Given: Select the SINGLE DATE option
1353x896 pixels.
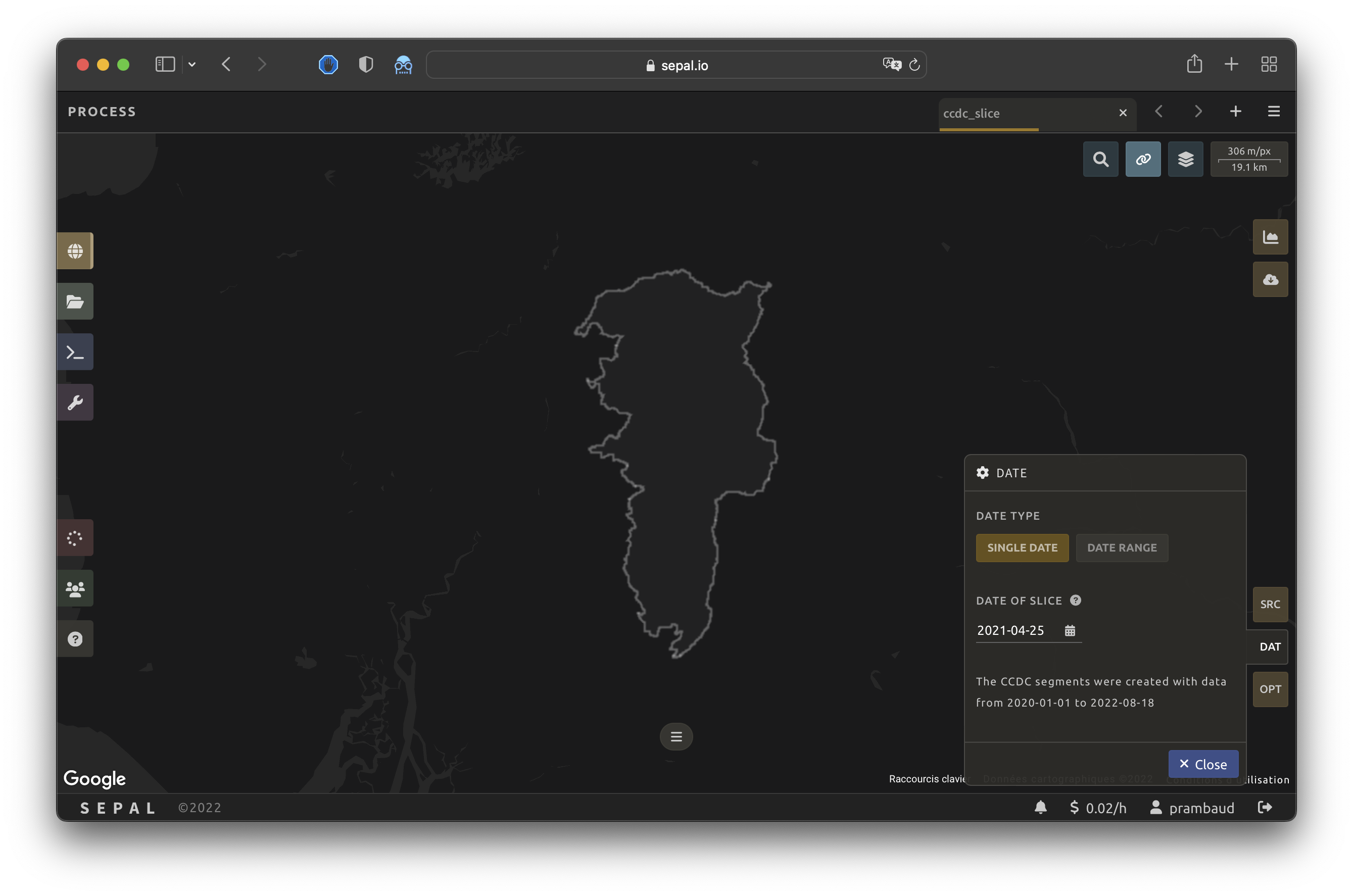Looking at the screenshot, I should coord(1022,547).
